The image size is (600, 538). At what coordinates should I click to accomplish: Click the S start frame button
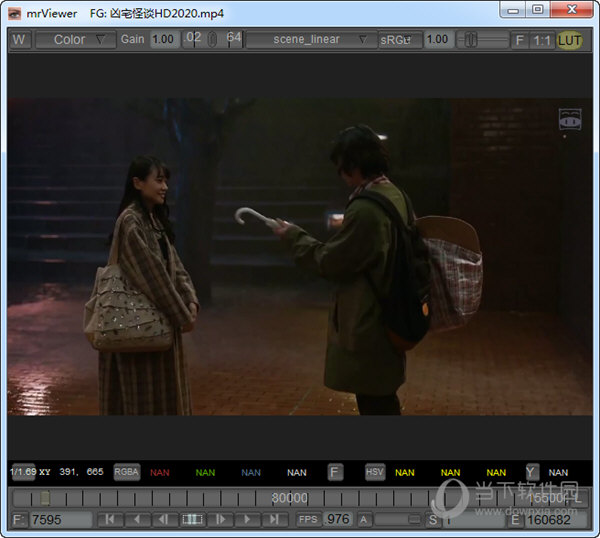click(433, 520)
